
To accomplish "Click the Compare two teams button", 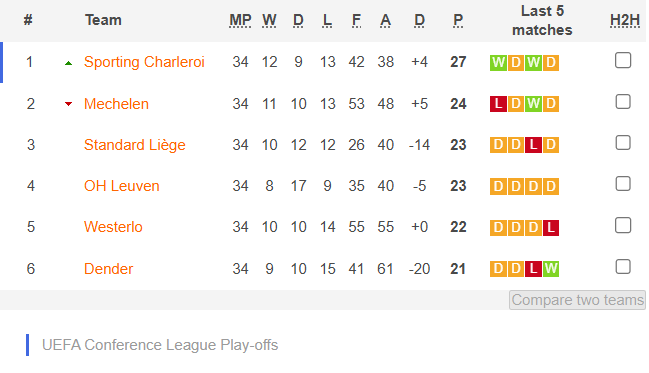I will pyautogui.click(x=577, y=300).
